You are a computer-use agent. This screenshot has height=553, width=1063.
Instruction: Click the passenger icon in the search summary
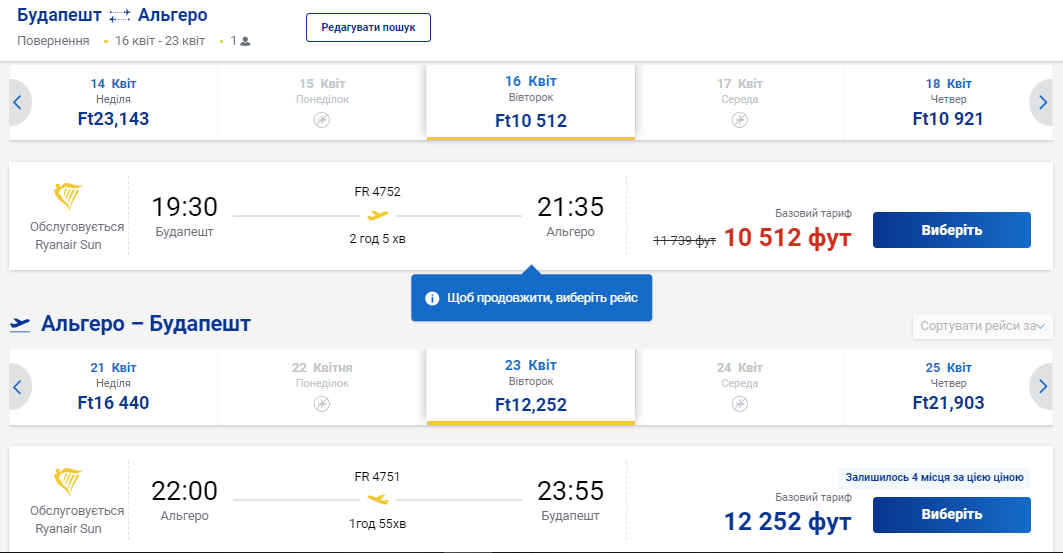pos(245,42)
